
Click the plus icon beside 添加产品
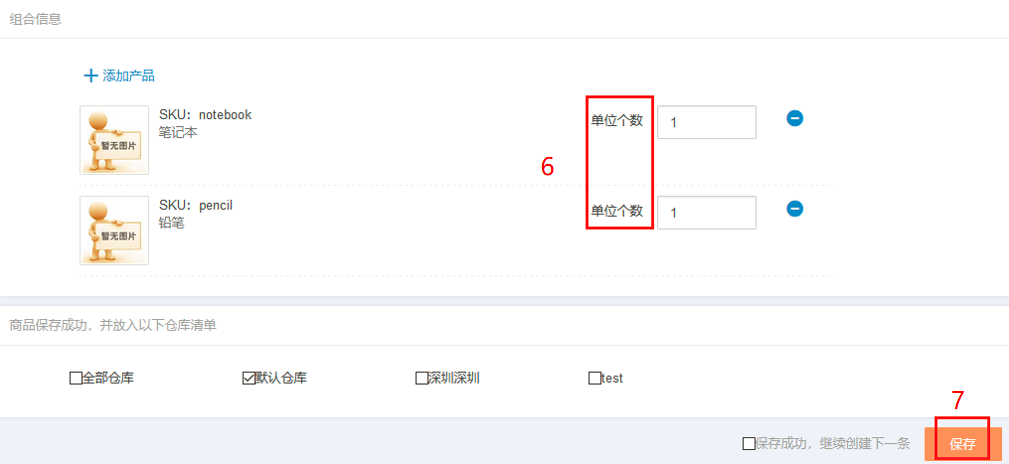click(x=90, y=76)
